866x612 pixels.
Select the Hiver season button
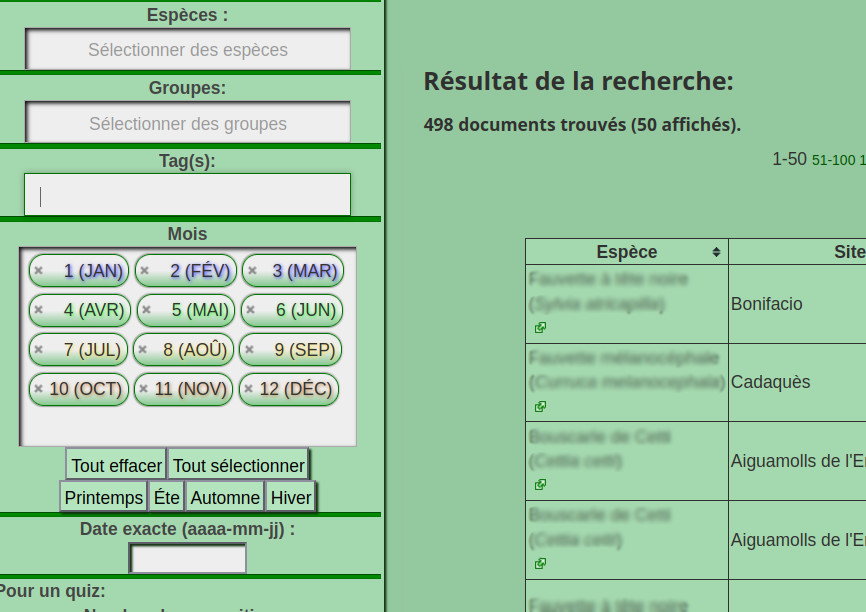291,497
